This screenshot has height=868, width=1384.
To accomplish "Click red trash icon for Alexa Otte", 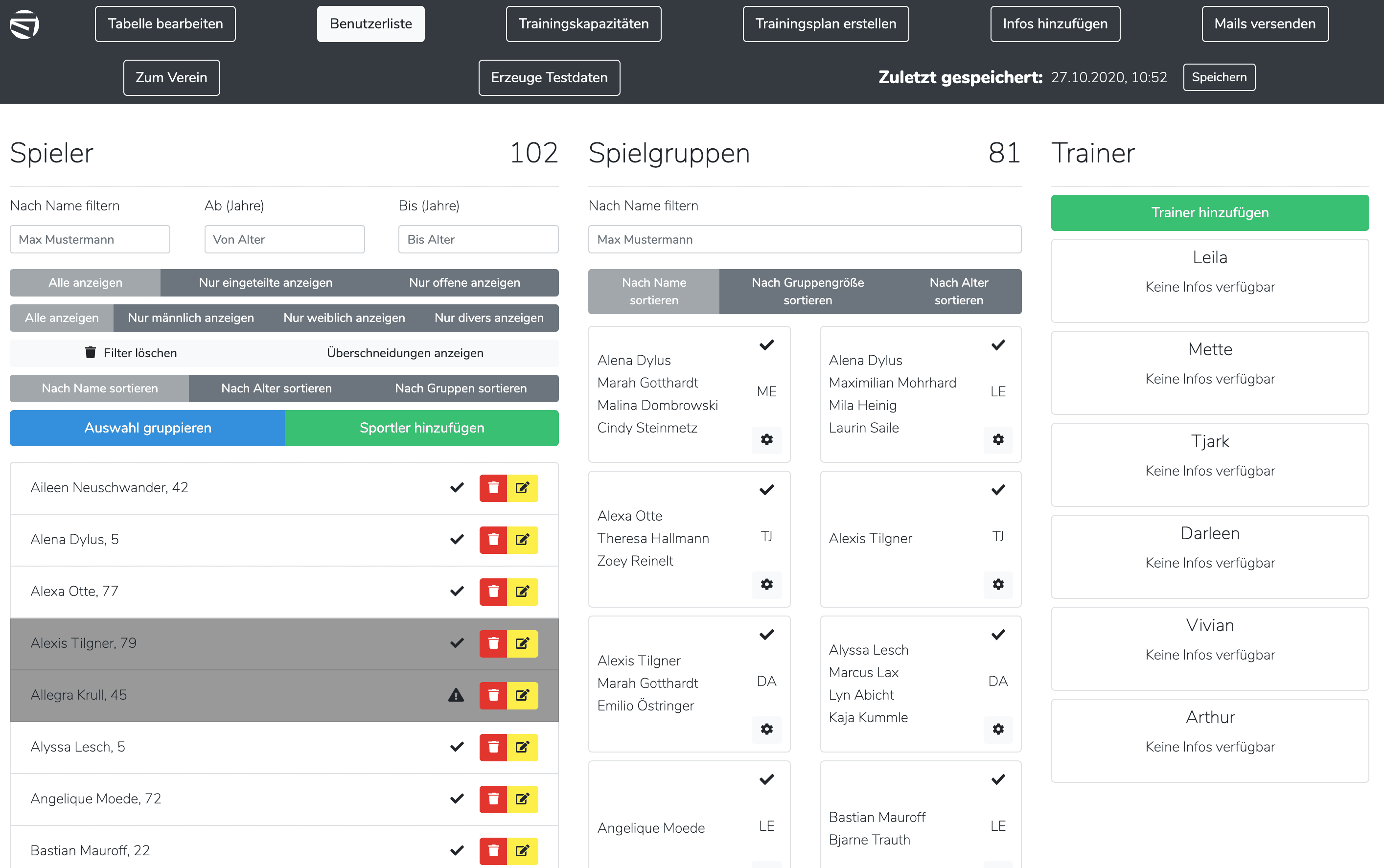I will [x=493, y=591].
